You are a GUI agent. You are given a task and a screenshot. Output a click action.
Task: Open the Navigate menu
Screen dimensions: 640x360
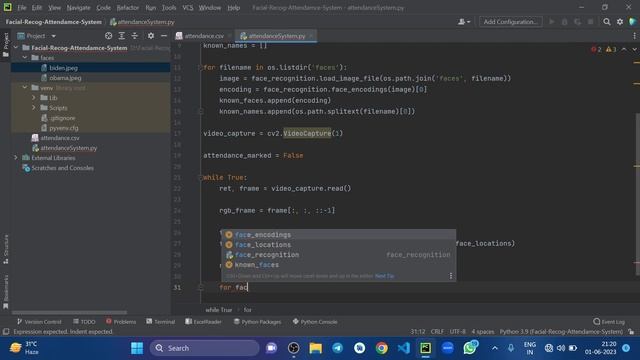pyautogui.click(x=78, y=8)
